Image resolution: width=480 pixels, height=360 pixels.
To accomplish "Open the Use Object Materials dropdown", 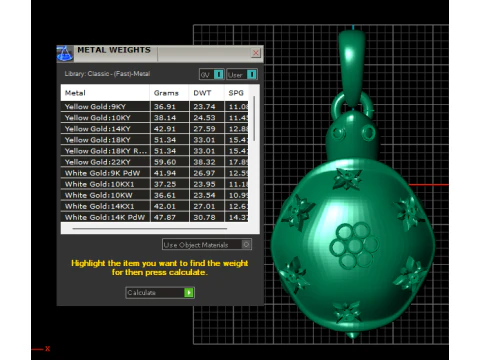I will point(207,245).
